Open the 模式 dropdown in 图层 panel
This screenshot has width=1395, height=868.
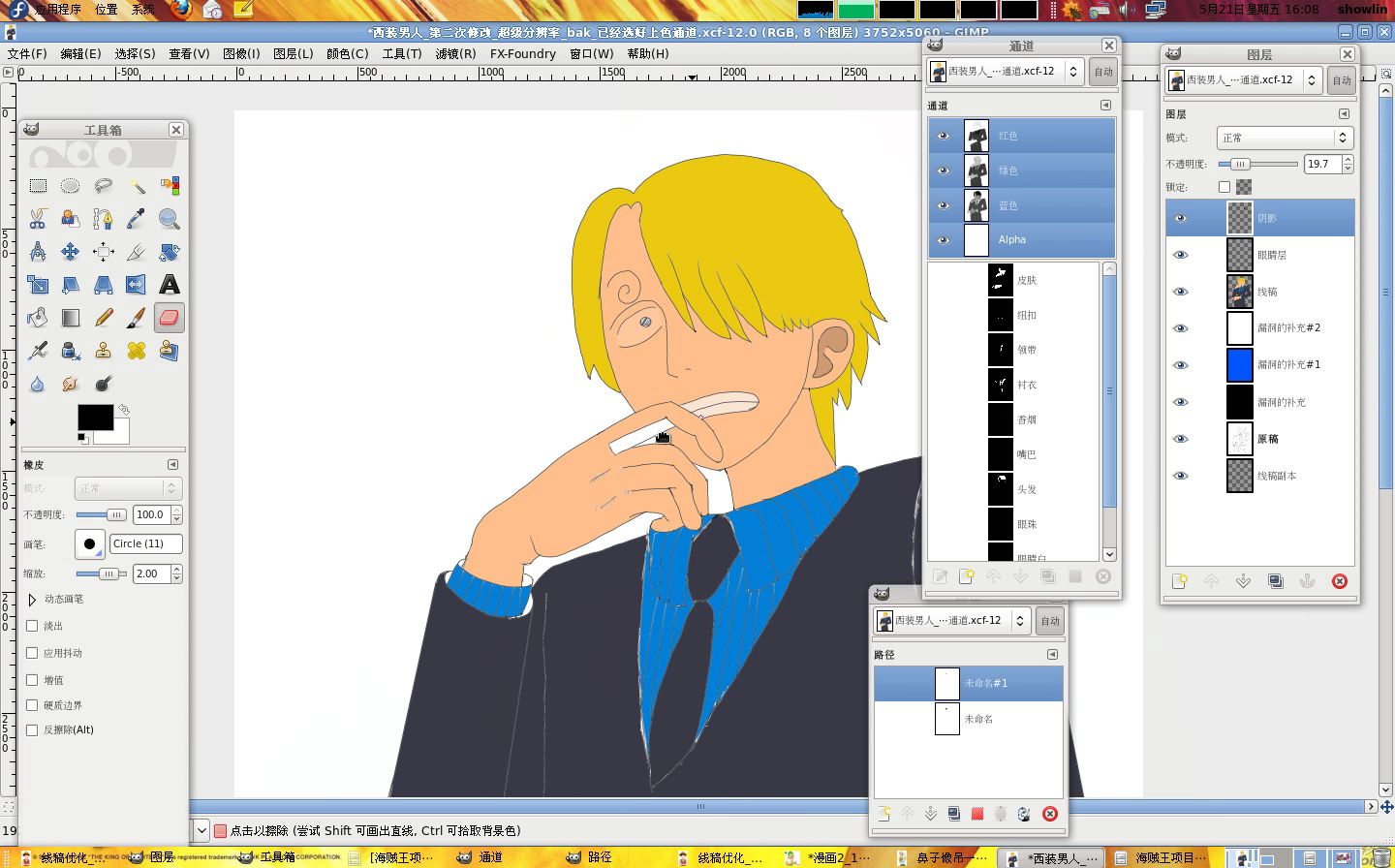click(1285, 138)
